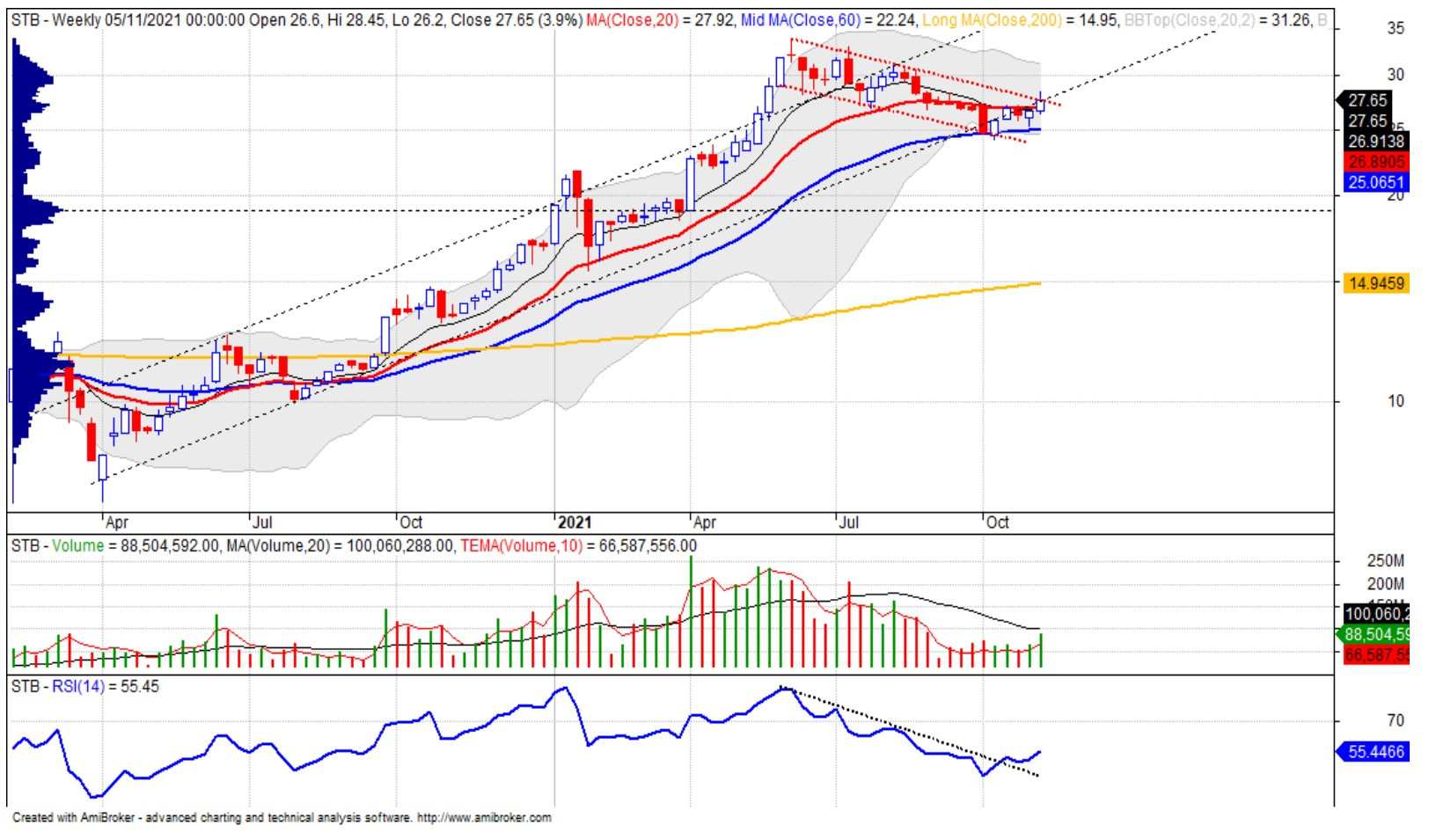
Task: Click the red 26.8905 price label
Action: point(1375,162)
